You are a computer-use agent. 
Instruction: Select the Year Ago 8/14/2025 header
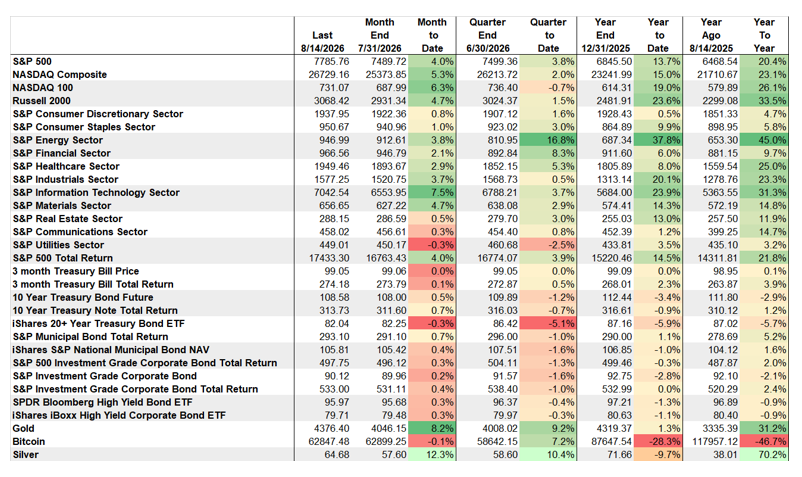pyautogui.click(x=711, y=35)
